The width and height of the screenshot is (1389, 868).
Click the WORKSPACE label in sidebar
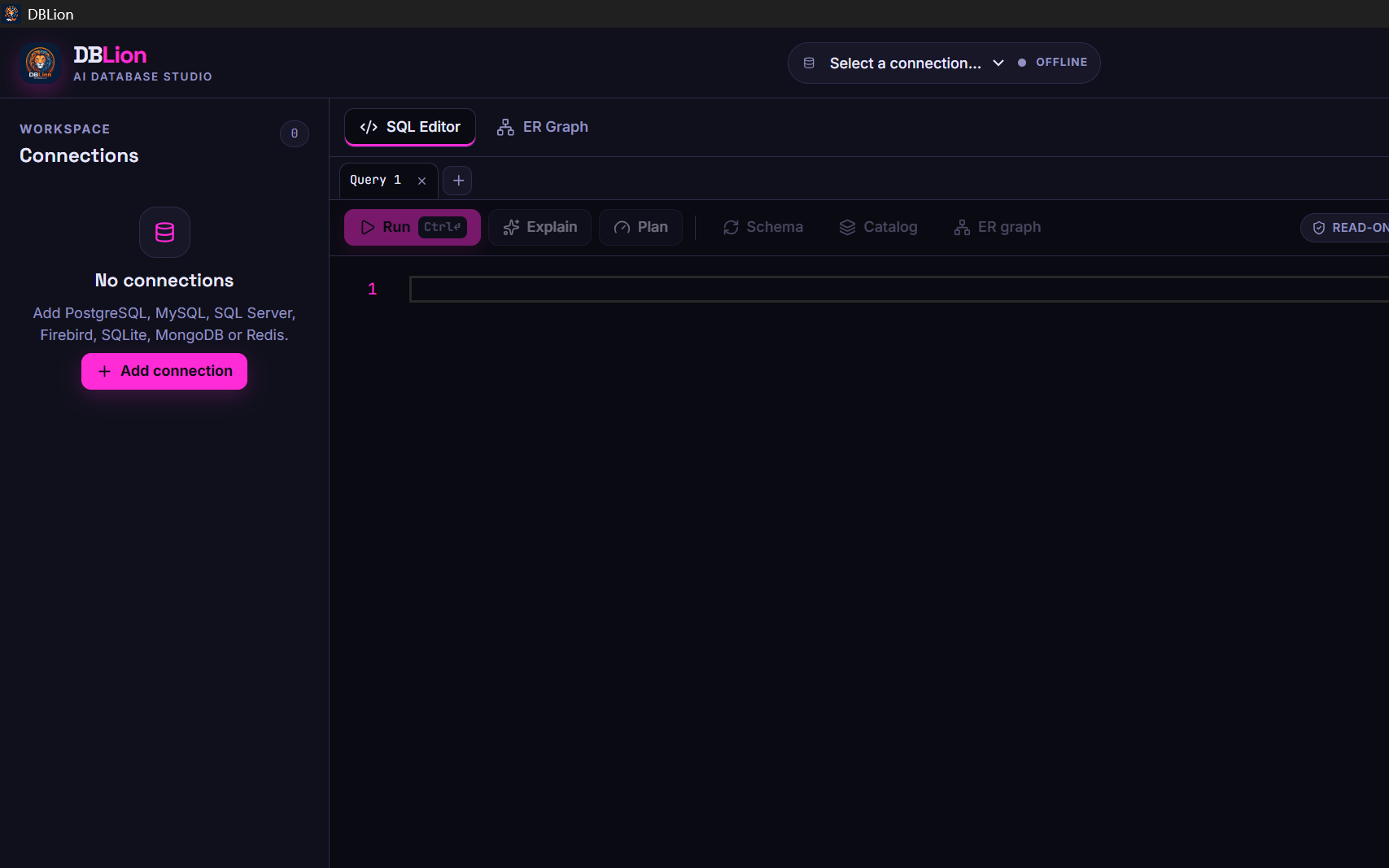tap(65, 129)
